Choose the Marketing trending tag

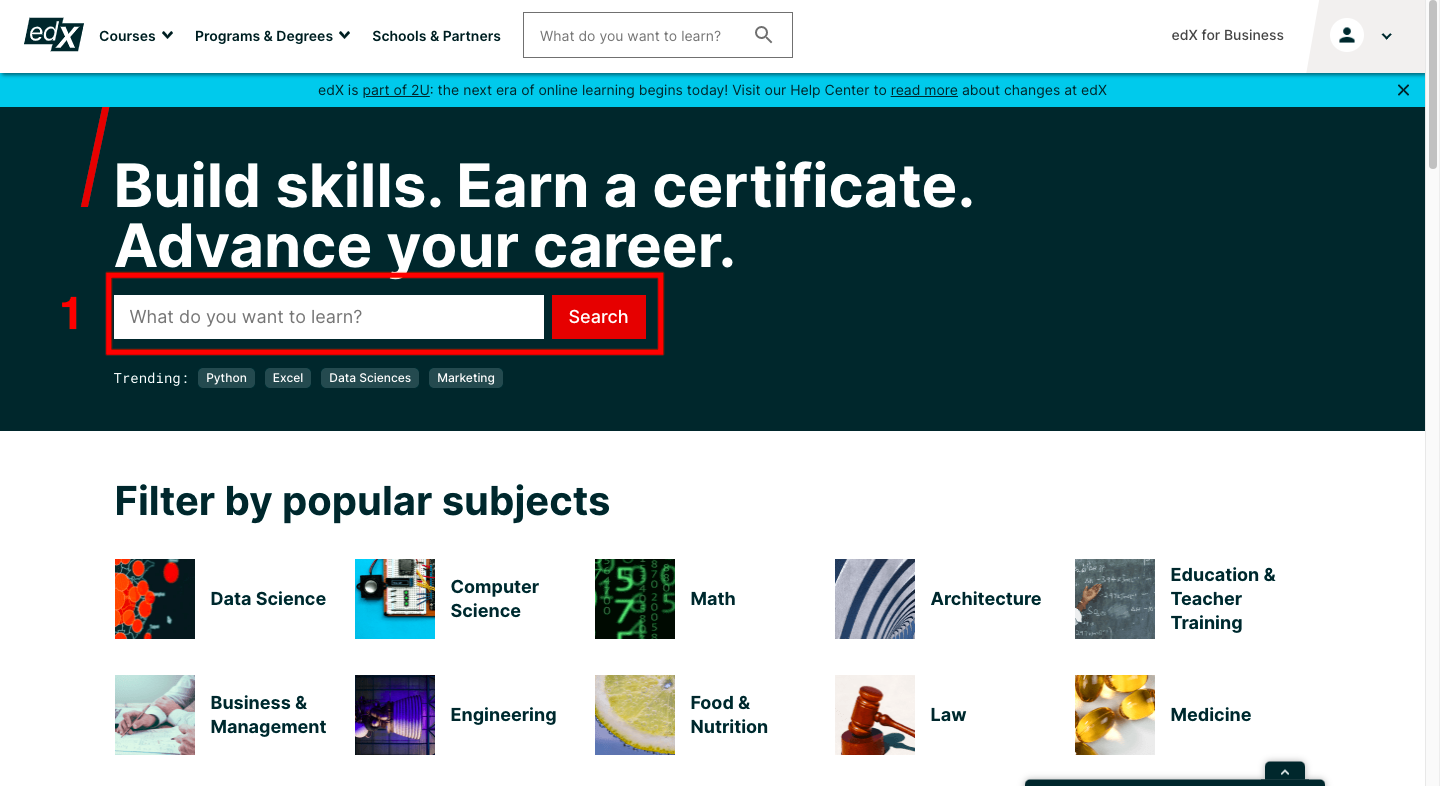coord(466,378)
